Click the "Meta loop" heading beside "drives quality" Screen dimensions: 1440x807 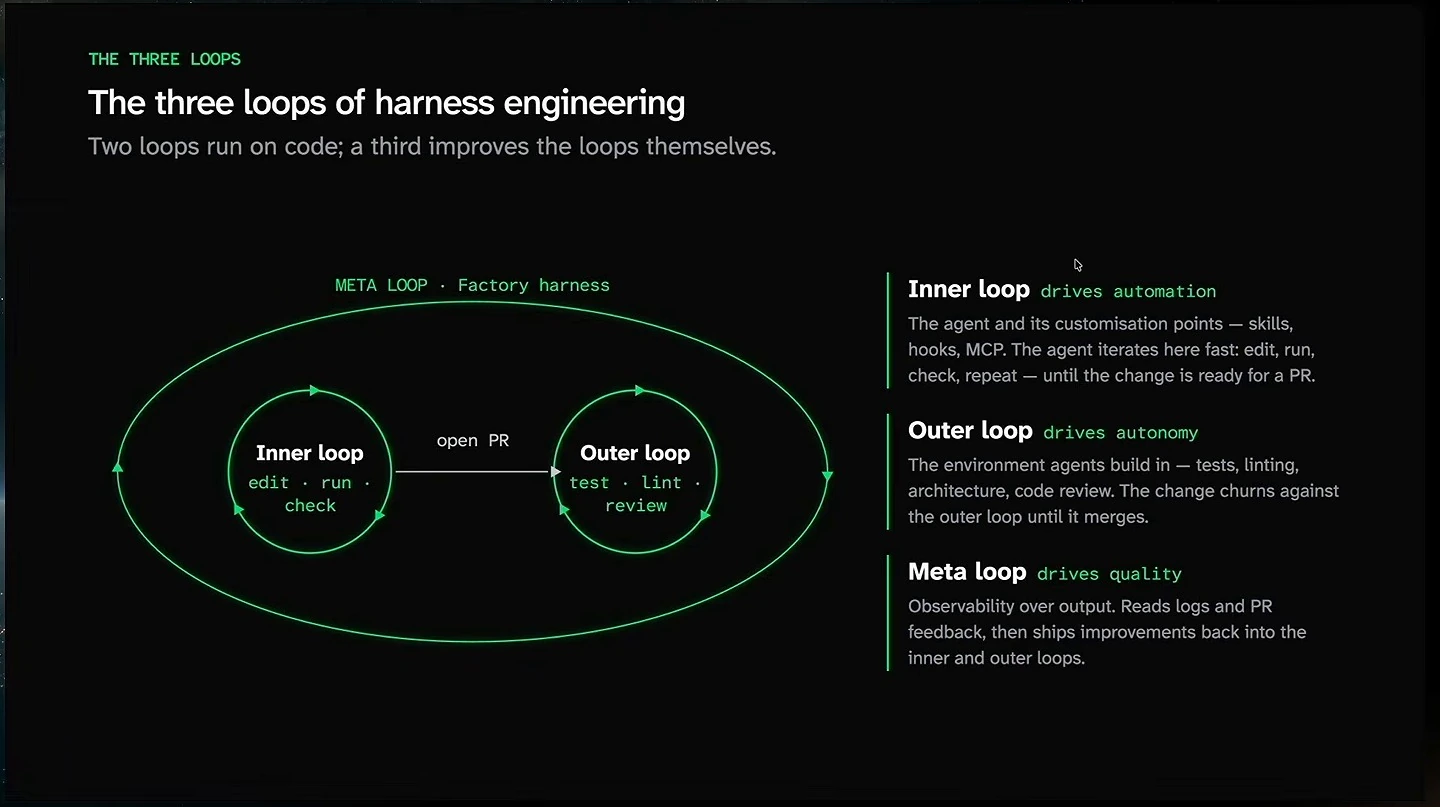pyautogui.click(x=967, y=571)
